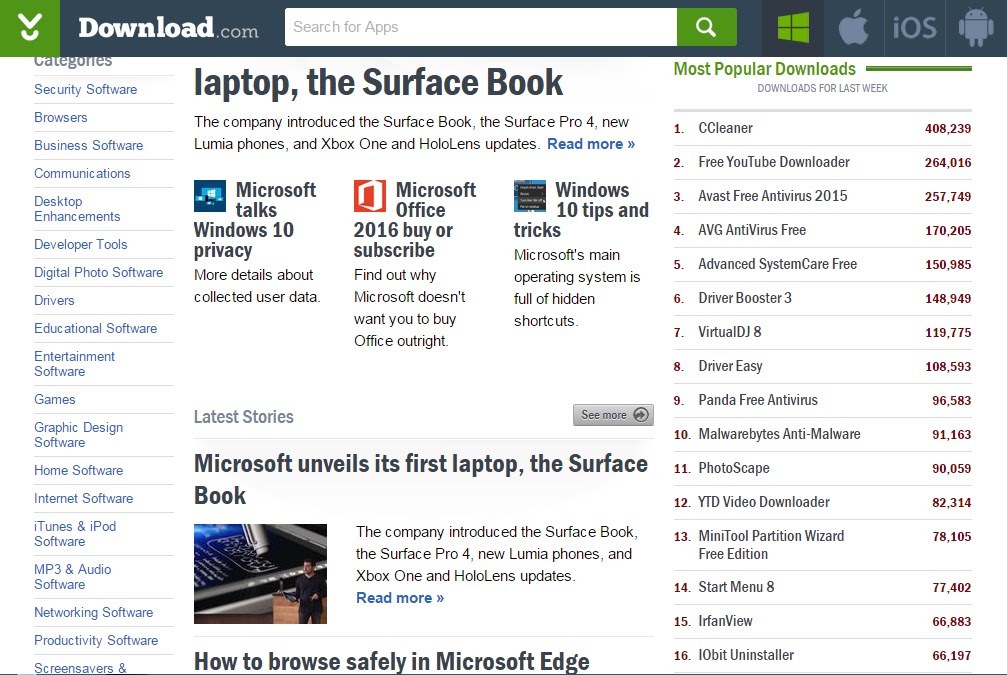
Task: Open the How to browse safely in Microsoft Edge story
Action: (392, 662)
